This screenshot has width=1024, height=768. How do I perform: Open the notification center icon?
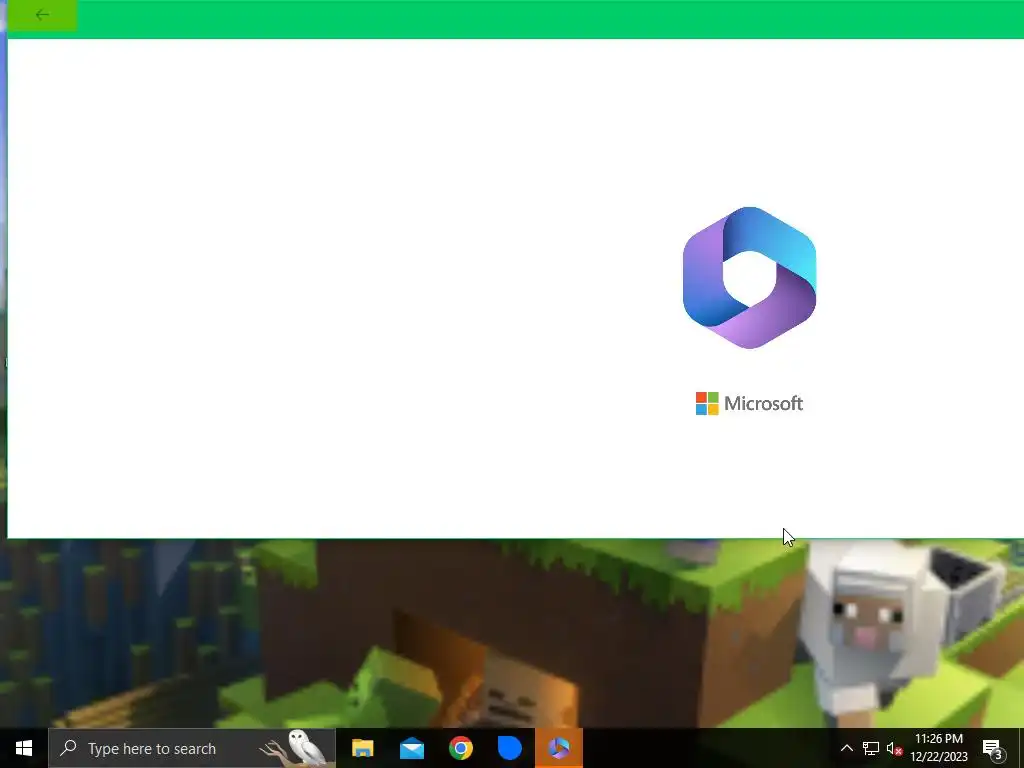pyautogui.click(x=993, y=749)
